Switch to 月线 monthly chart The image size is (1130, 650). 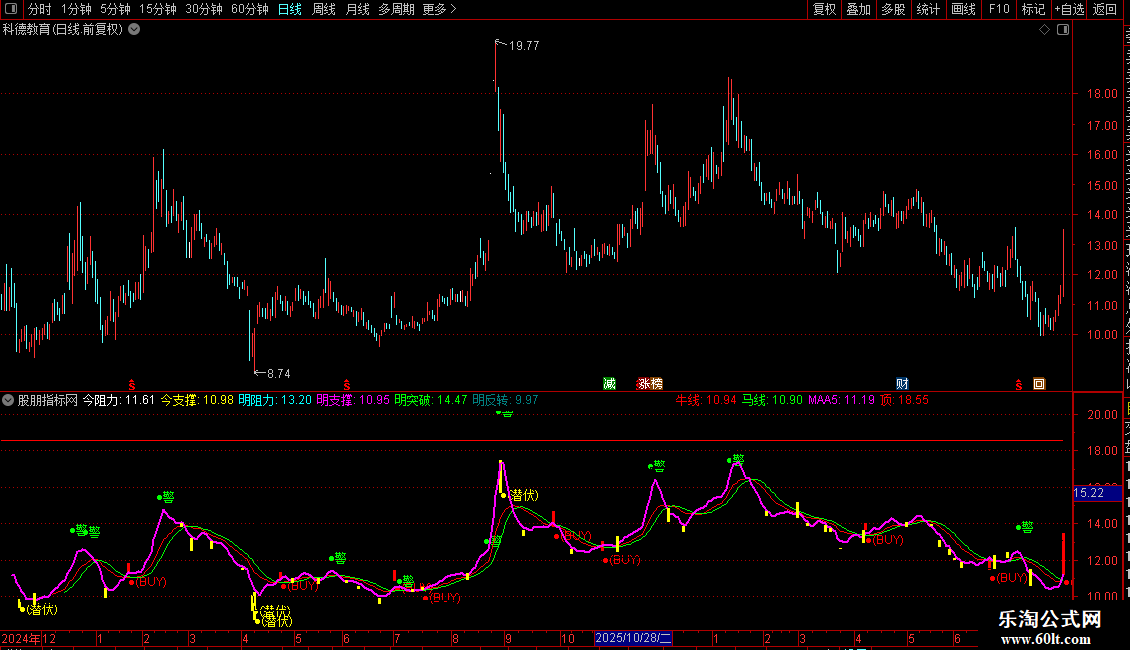point(357,9)
